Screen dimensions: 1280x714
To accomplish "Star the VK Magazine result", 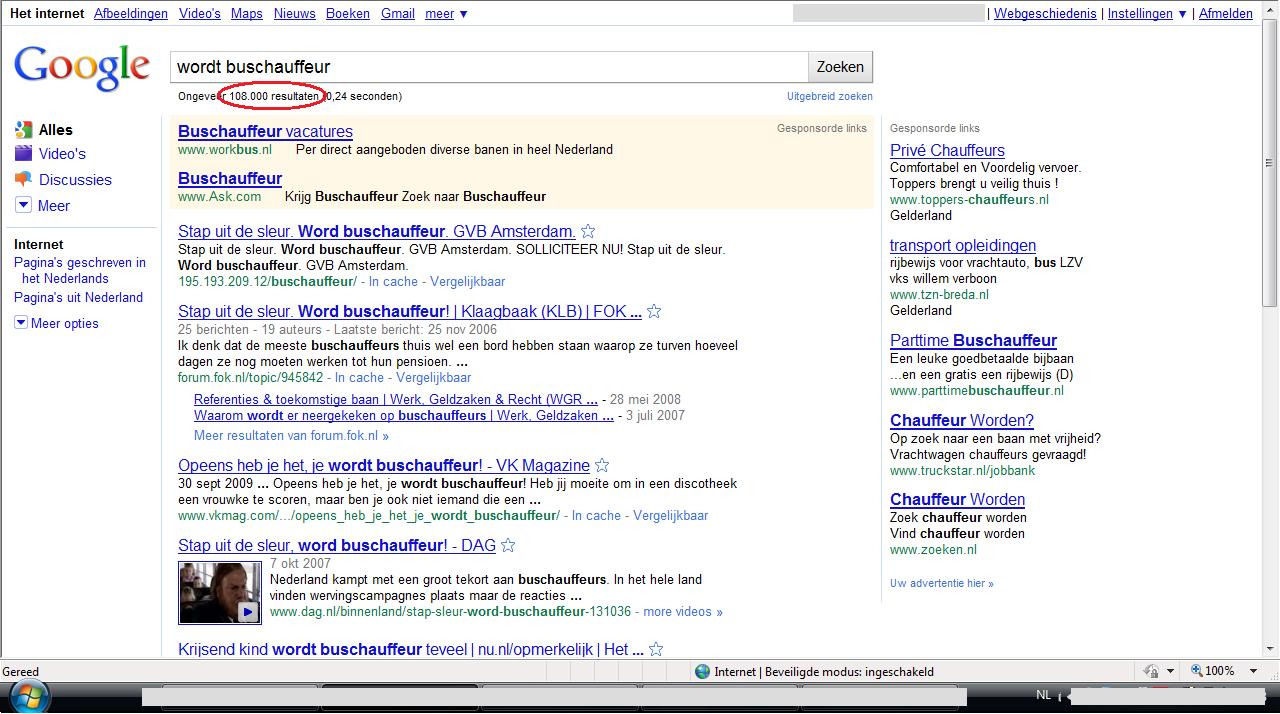I will click(x=602, y=465).
